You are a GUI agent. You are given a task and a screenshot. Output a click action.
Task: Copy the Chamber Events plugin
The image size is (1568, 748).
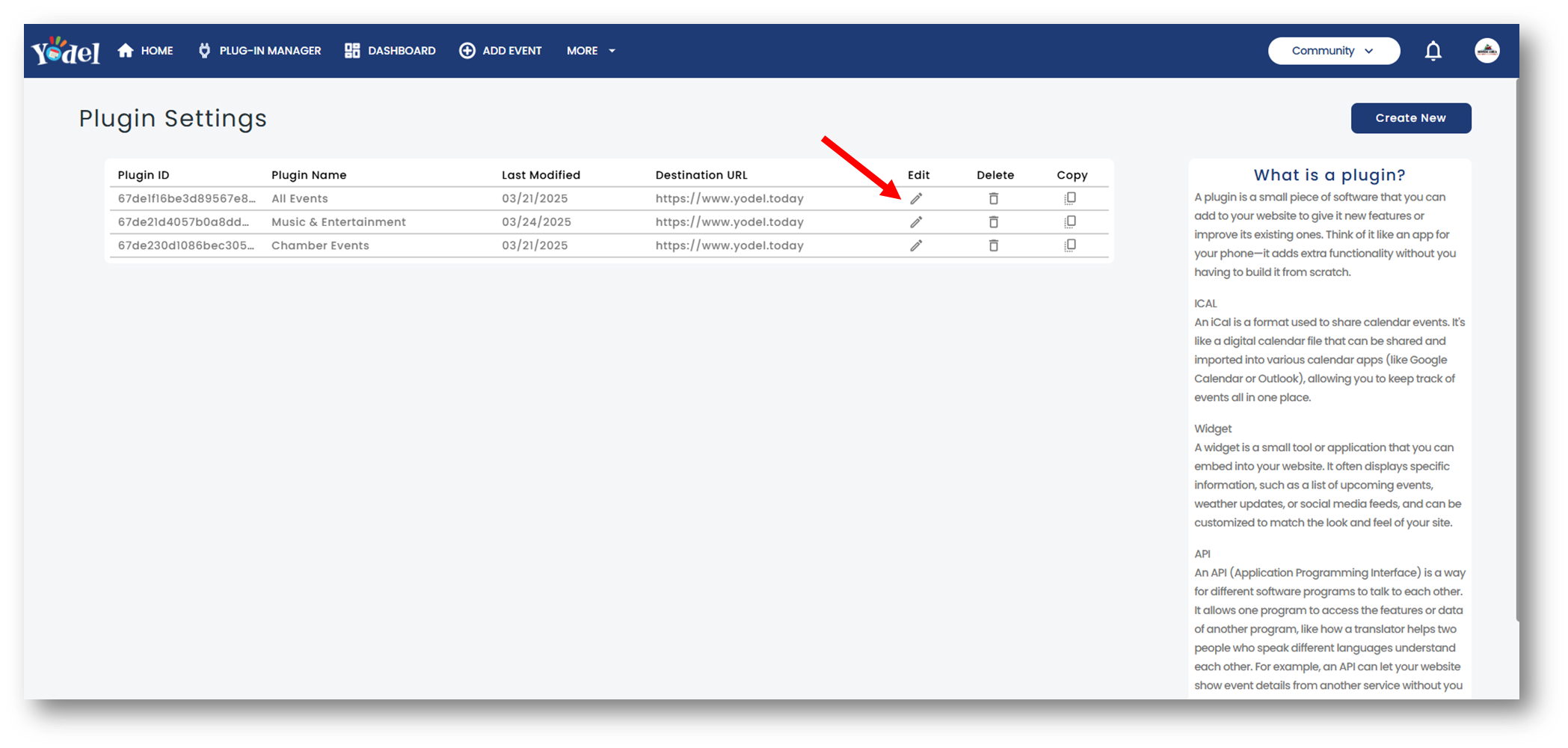1071,245
